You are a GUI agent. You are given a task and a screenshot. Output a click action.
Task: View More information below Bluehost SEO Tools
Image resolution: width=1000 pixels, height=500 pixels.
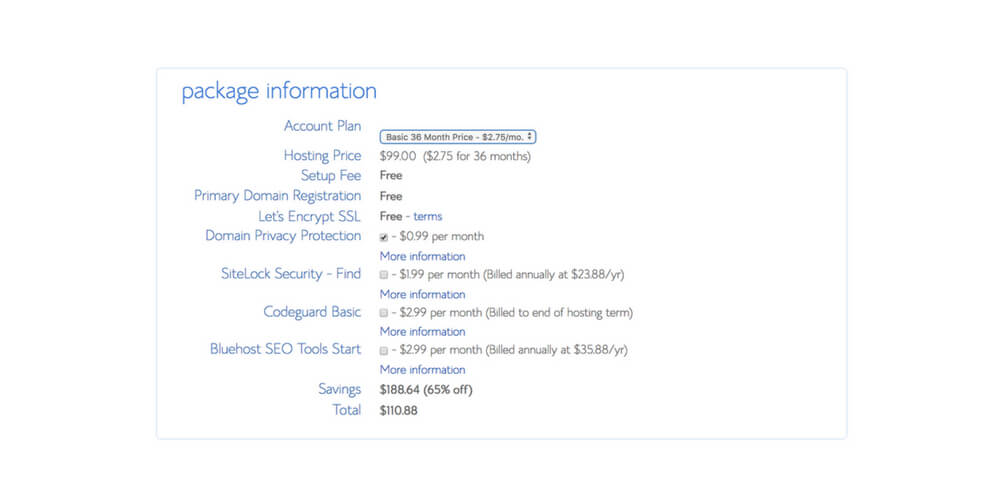coord(422,369)
